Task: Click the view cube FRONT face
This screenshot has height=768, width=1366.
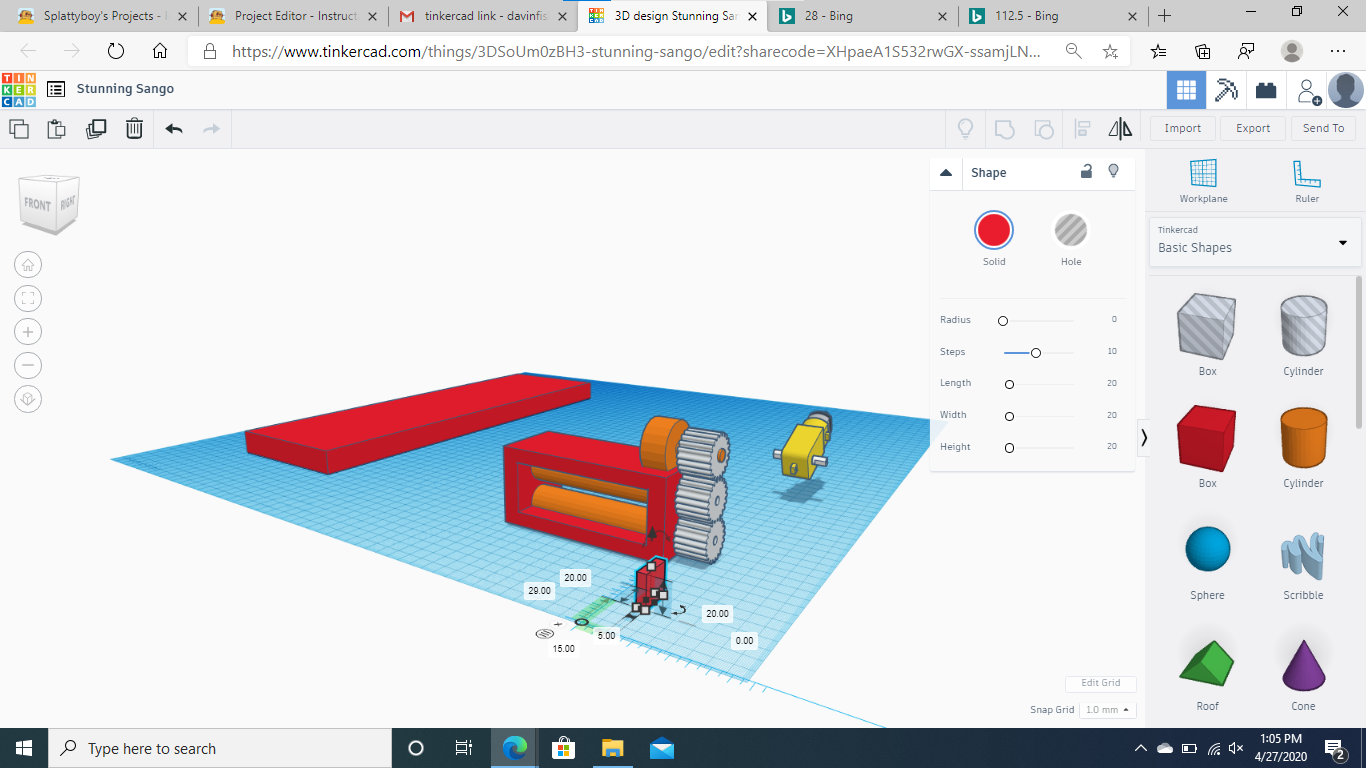Action: coord(38,205)
